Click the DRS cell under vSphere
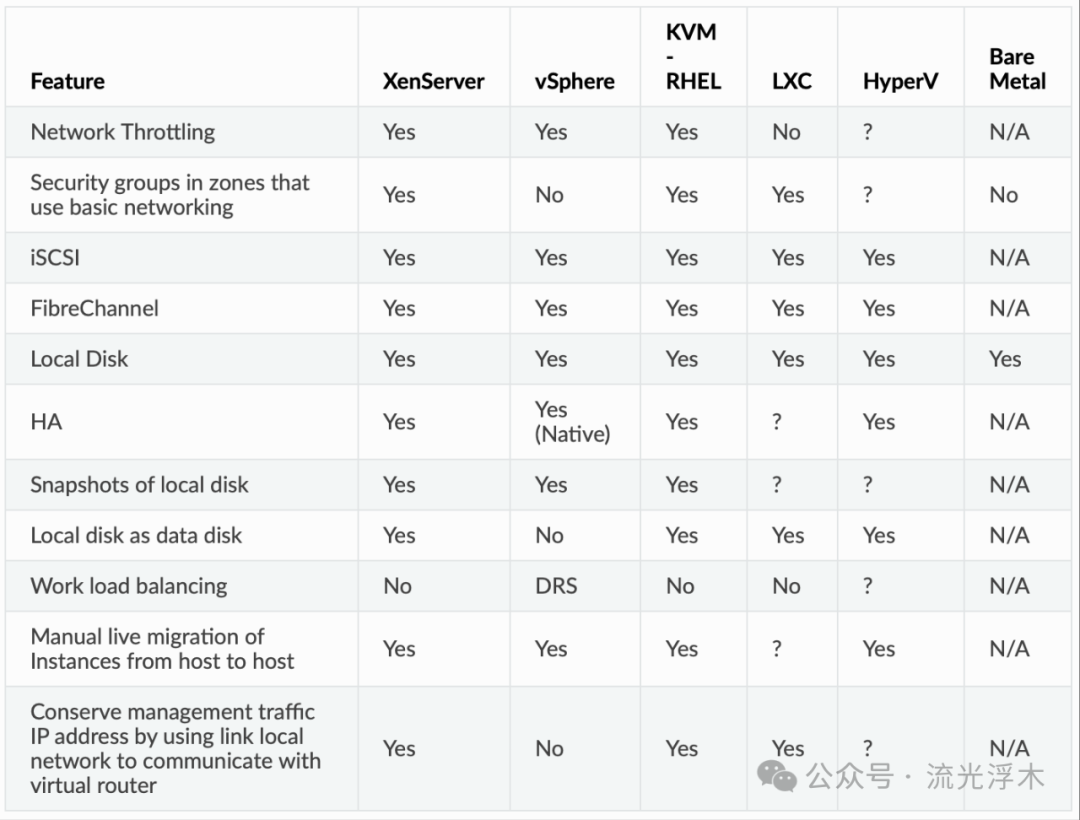The image size is (1080, 820). [556, 586]
